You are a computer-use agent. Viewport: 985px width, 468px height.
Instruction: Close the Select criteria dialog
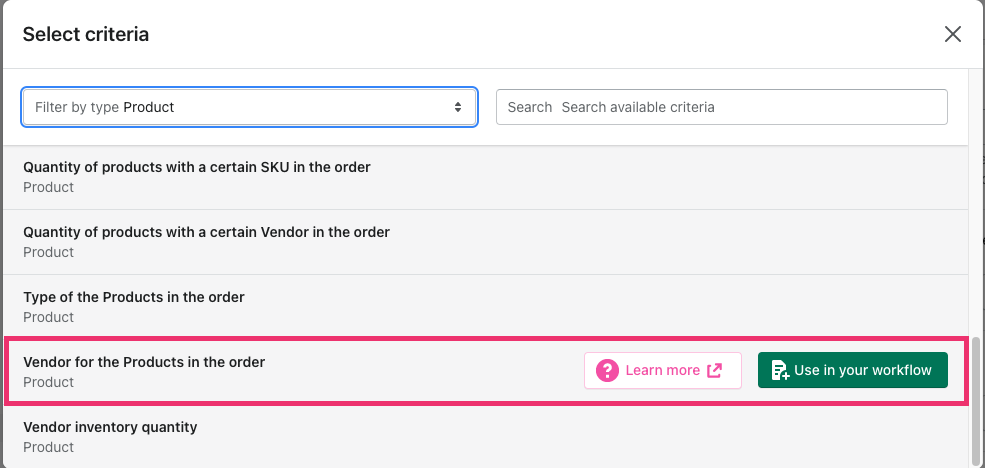tap(952, 35)
